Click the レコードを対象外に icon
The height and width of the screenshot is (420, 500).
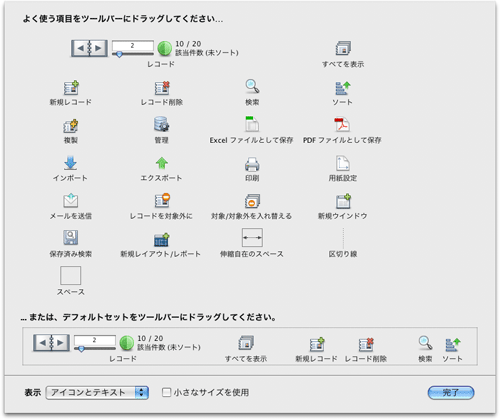pos(162,200)
